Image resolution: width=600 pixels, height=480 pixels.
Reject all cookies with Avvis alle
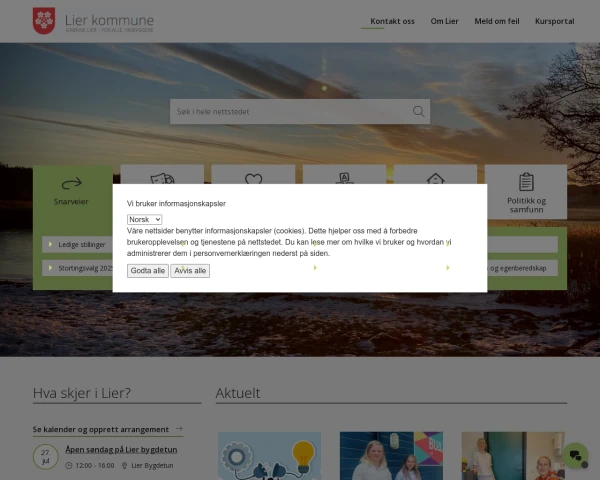coord(190,271)
